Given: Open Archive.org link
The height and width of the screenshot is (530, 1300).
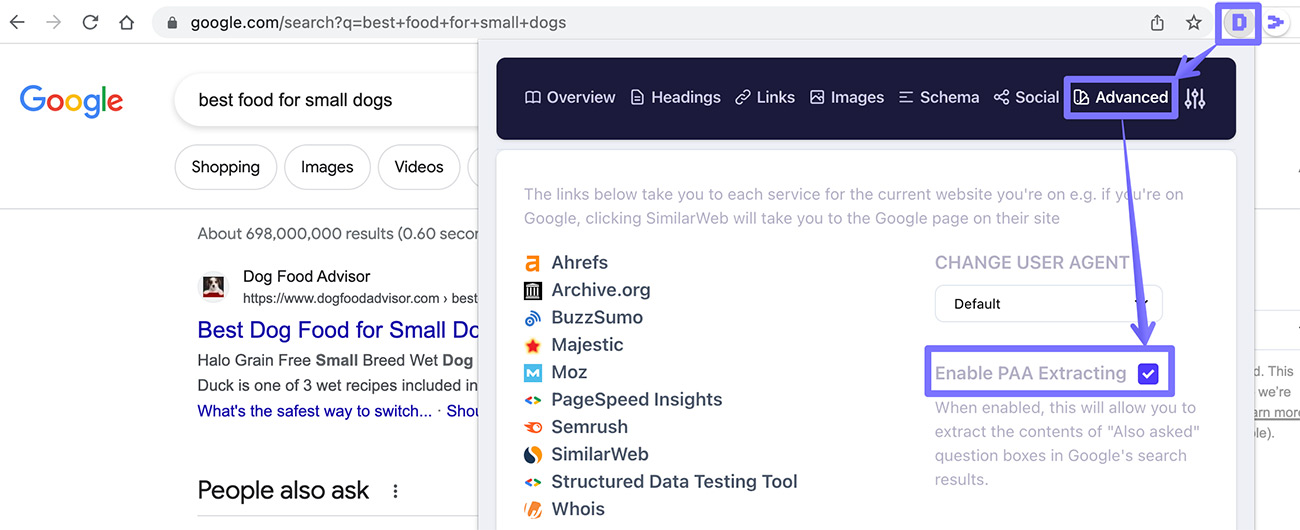Looking at the screenshot, I should pos(601,290).
